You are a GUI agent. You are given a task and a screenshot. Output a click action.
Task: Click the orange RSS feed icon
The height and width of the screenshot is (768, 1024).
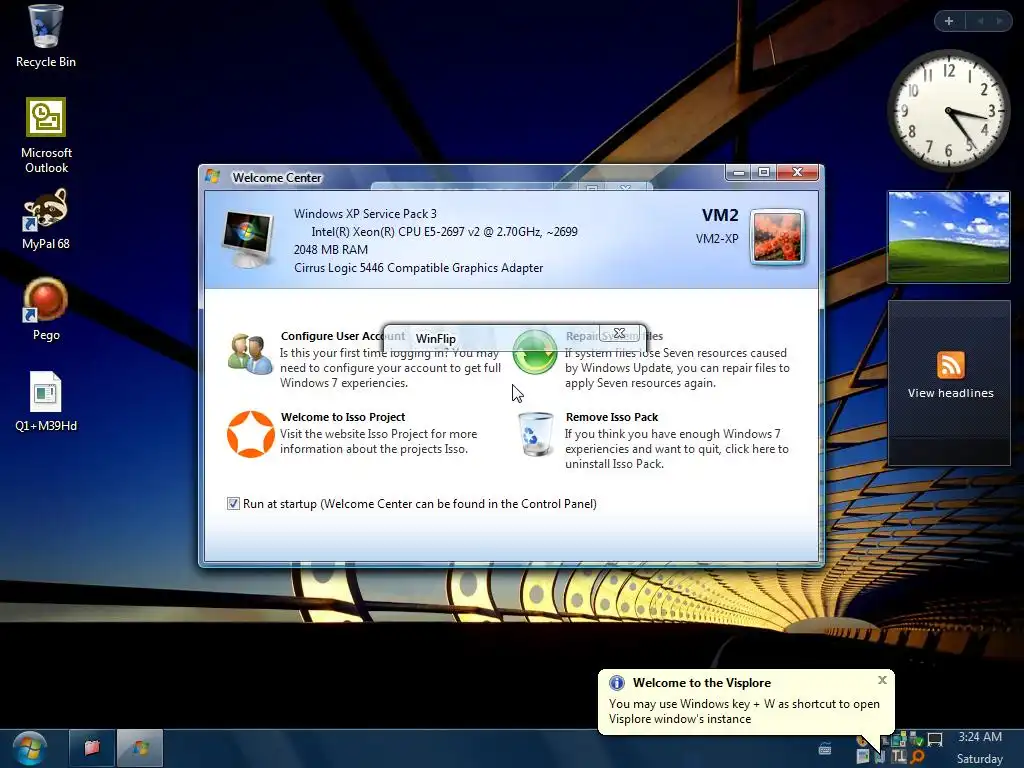coord(950,364)
